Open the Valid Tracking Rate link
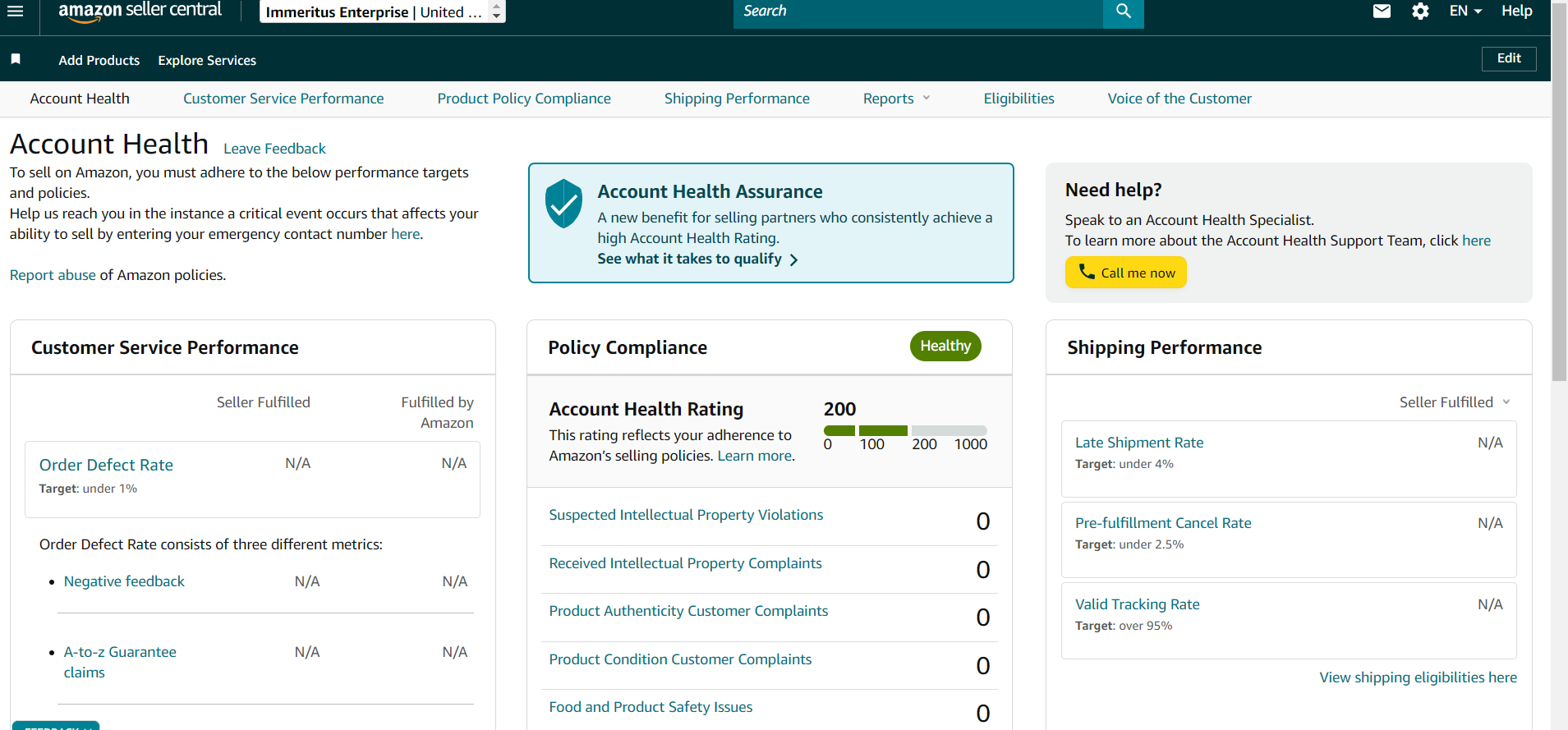Image resolution: width=1568 pixels, height=730 pixels. (1137, 604)
